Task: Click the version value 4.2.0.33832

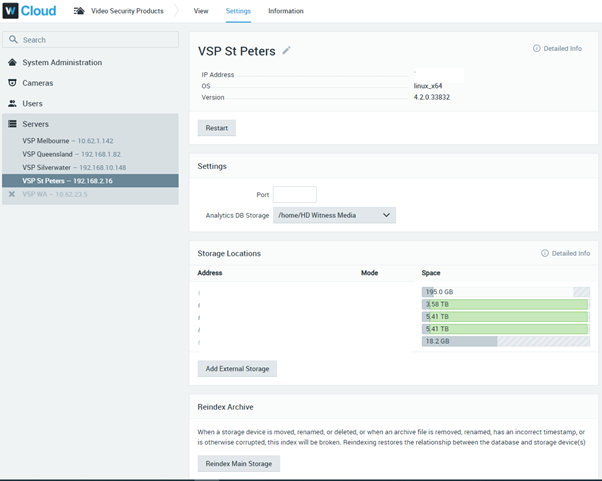Action: tap(432, 97)
